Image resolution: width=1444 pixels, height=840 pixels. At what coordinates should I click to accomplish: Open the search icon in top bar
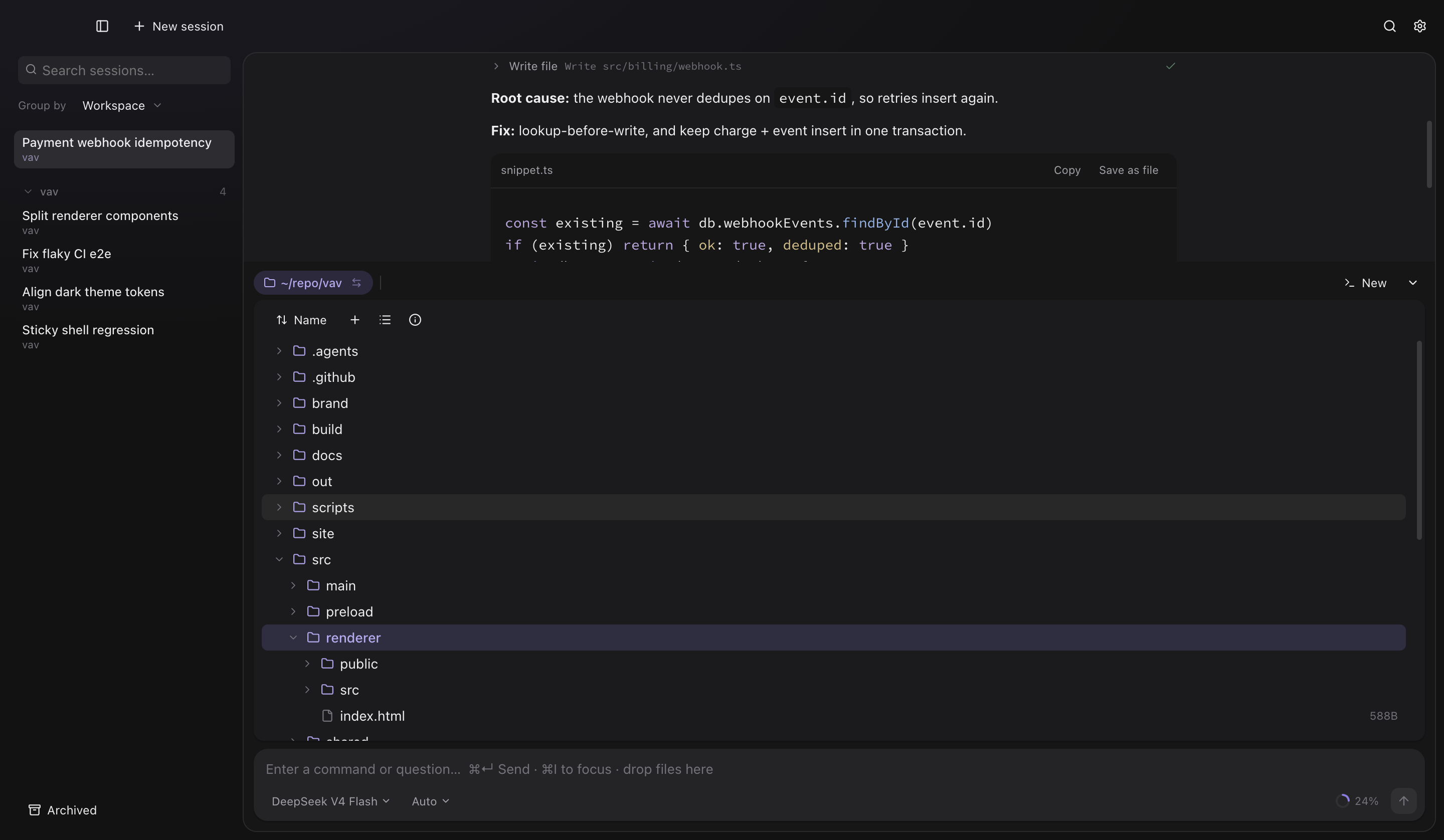pos(1389,27)
